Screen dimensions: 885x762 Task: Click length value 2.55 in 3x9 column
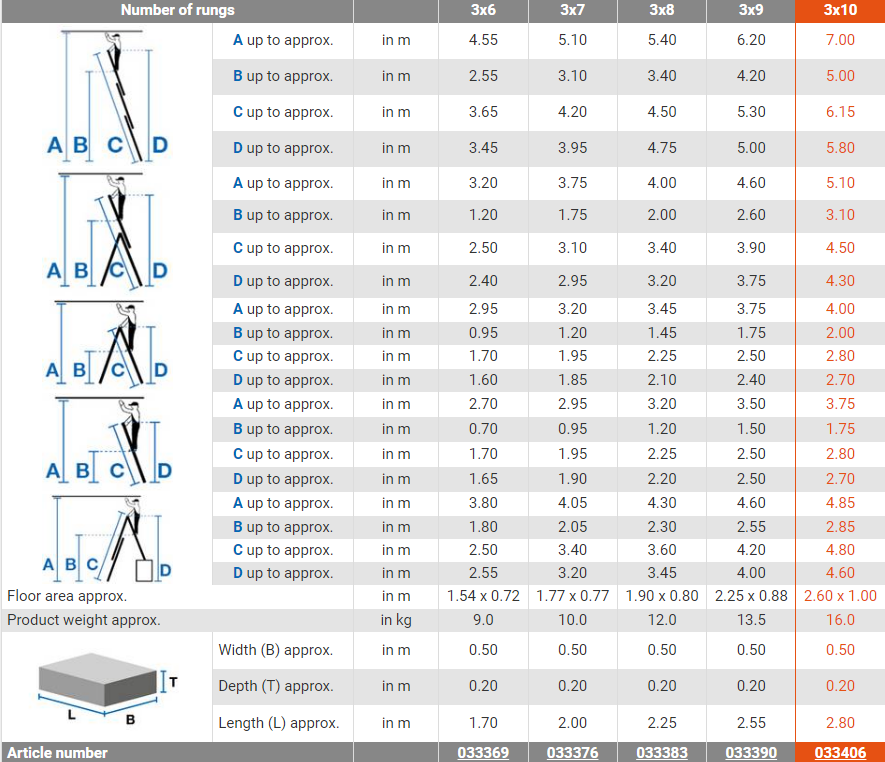[751, 722]
